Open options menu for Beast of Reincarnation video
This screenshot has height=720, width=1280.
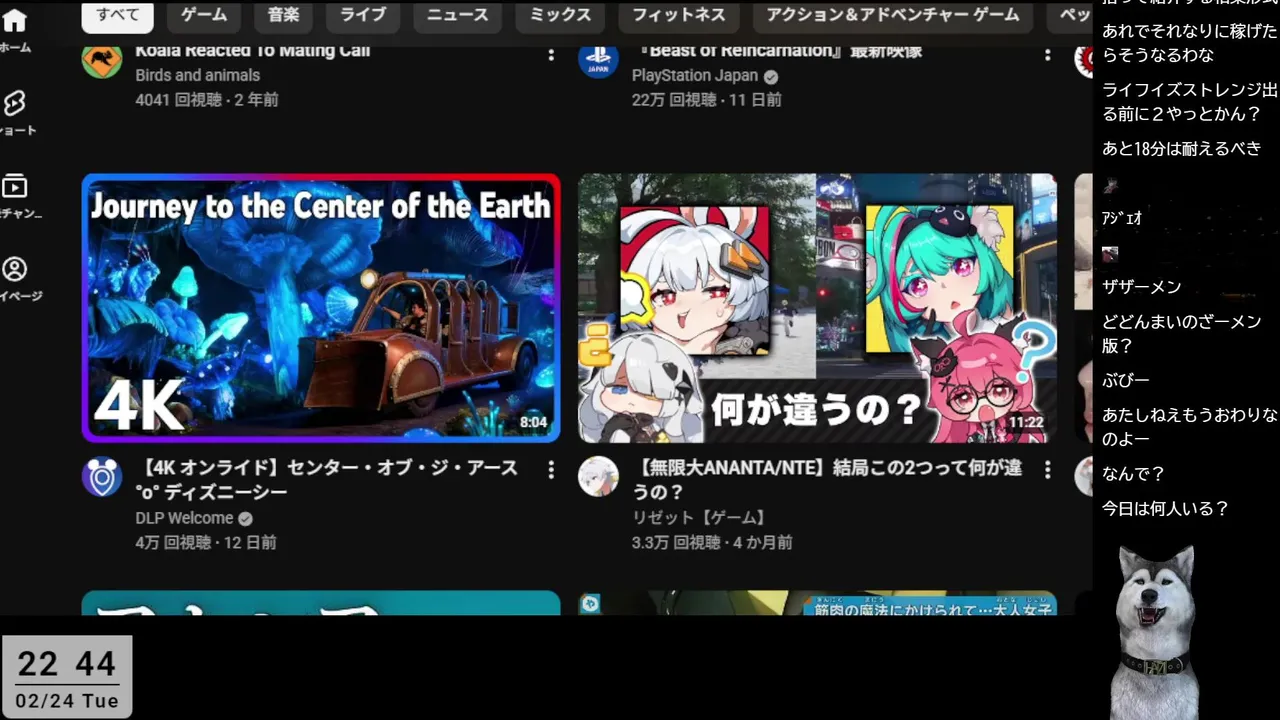click(x=1047, y=54)
